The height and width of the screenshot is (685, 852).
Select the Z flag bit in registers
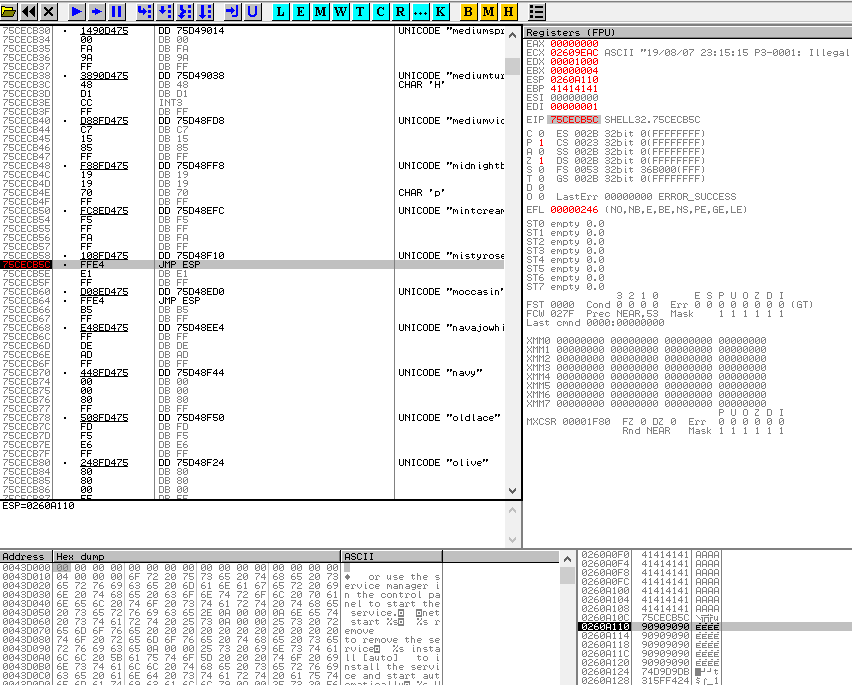tap(541, 161)
